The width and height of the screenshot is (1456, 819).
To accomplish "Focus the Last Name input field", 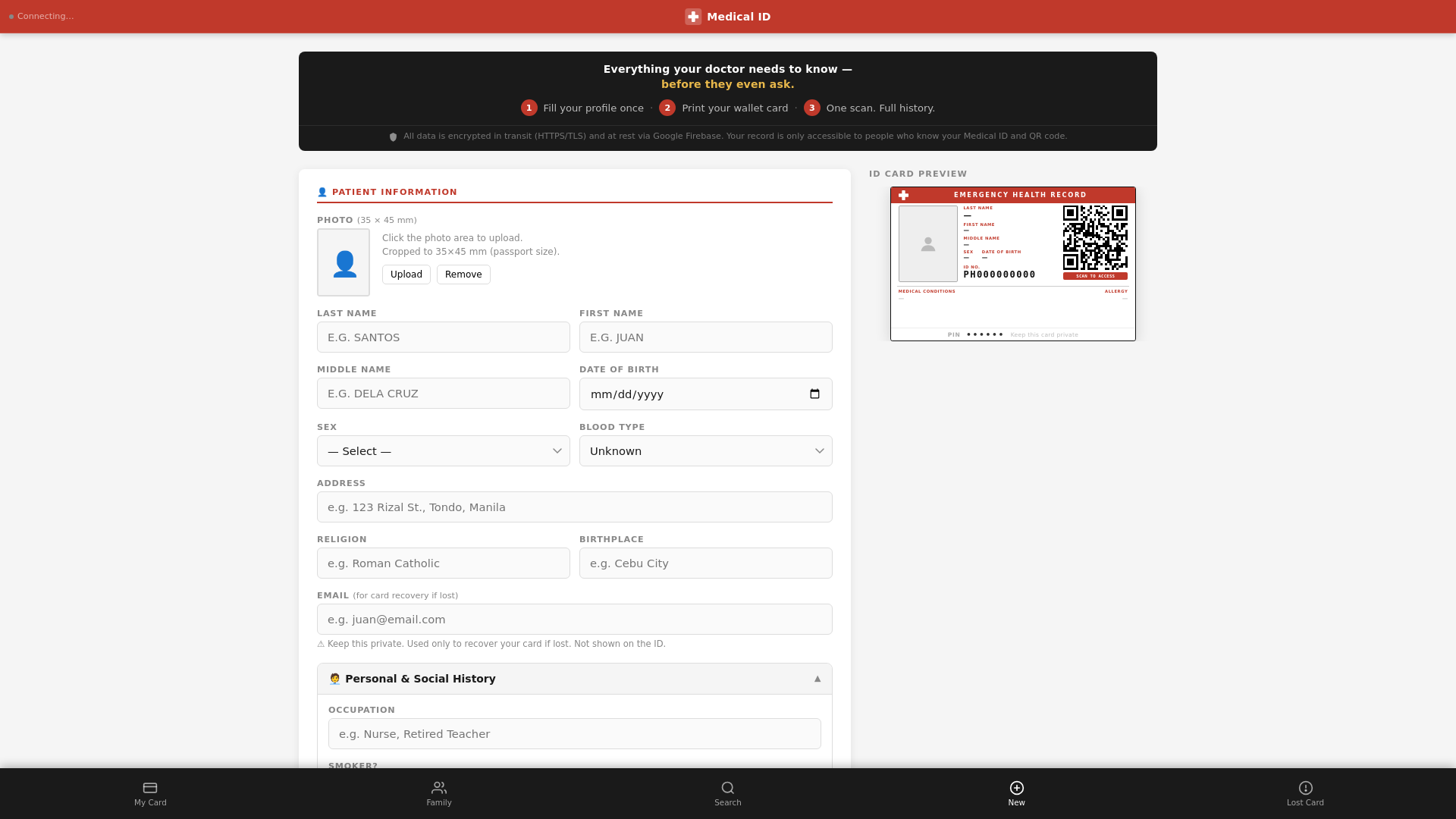I will (444, 337).
